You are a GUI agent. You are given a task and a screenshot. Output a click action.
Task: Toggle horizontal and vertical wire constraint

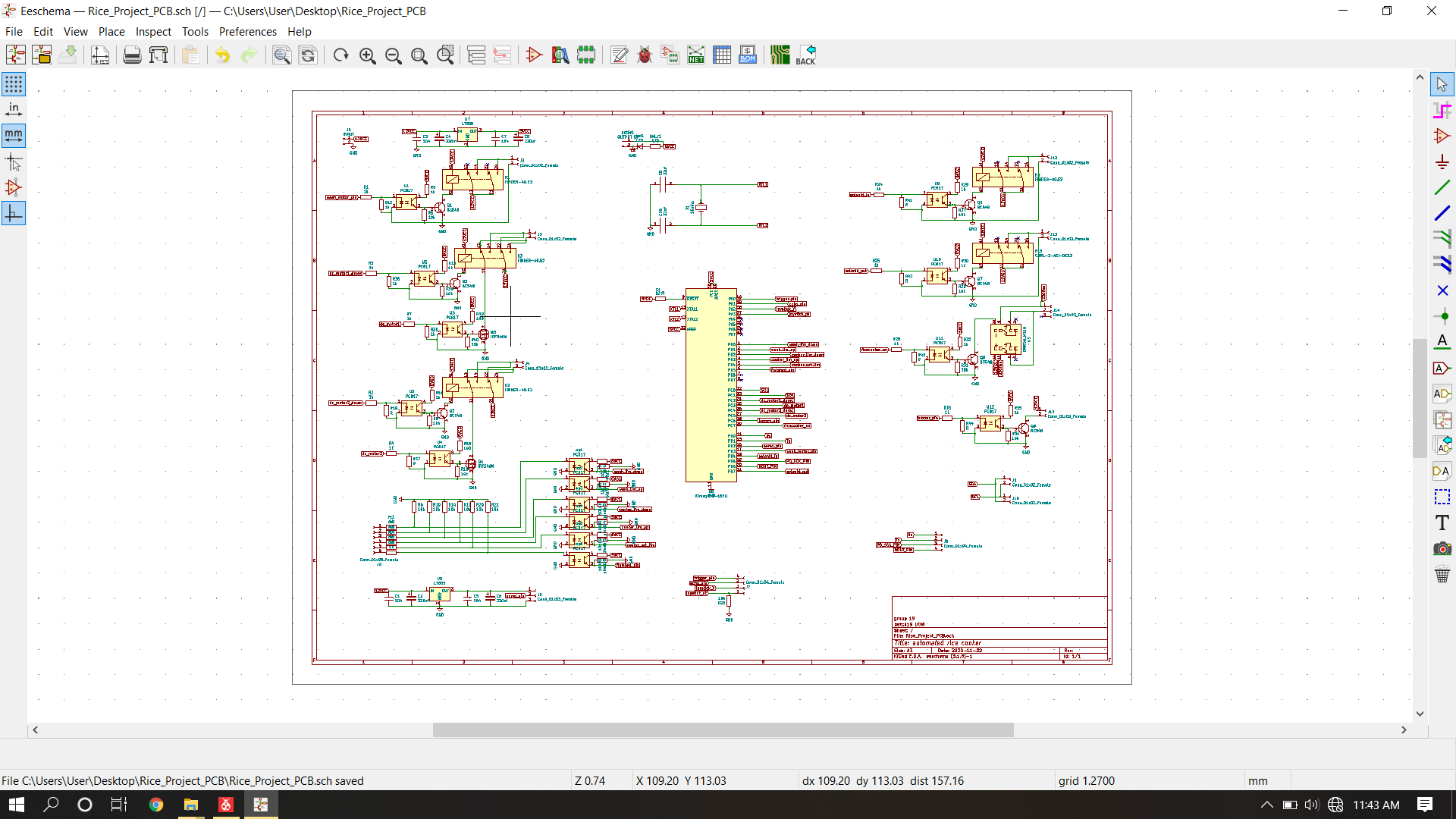point(14,214)
